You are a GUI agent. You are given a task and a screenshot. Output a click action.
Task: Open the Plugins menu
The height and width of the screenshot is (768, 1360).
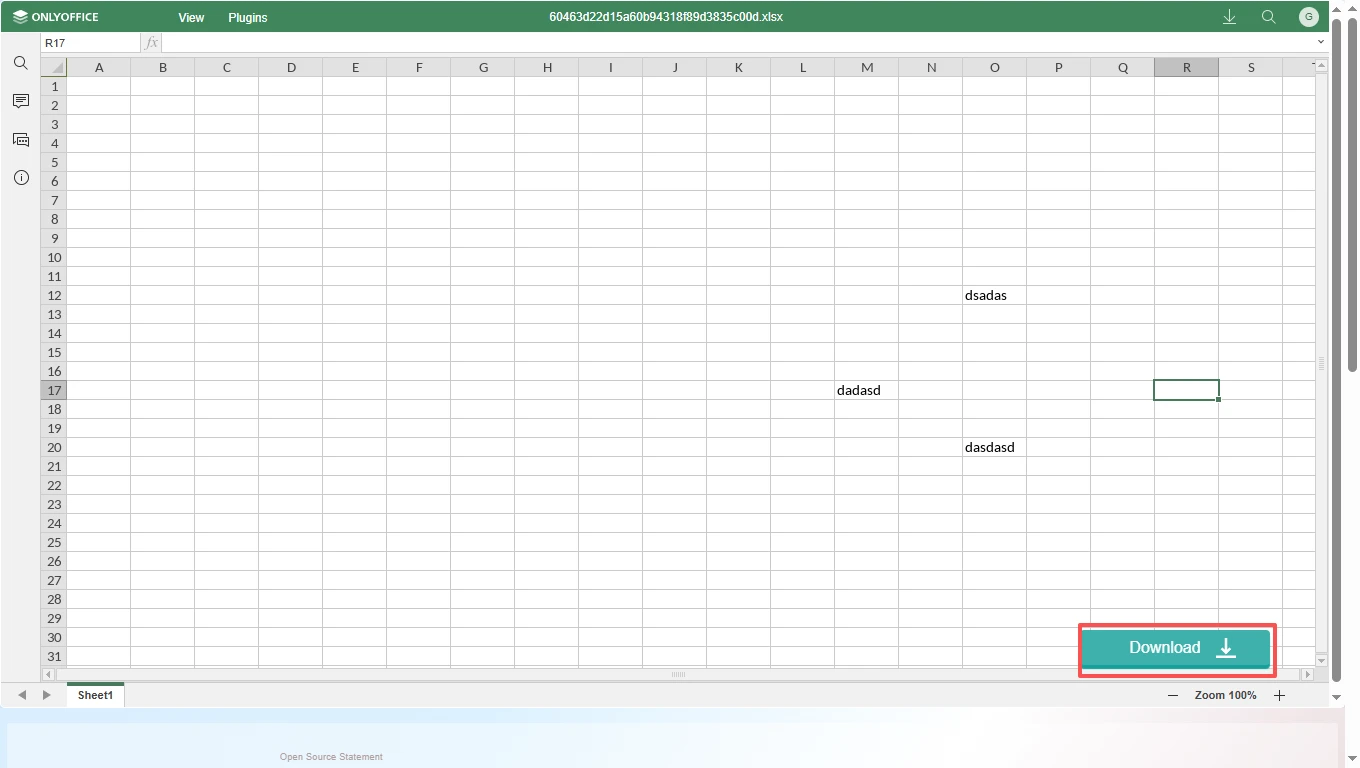point(248,17)
